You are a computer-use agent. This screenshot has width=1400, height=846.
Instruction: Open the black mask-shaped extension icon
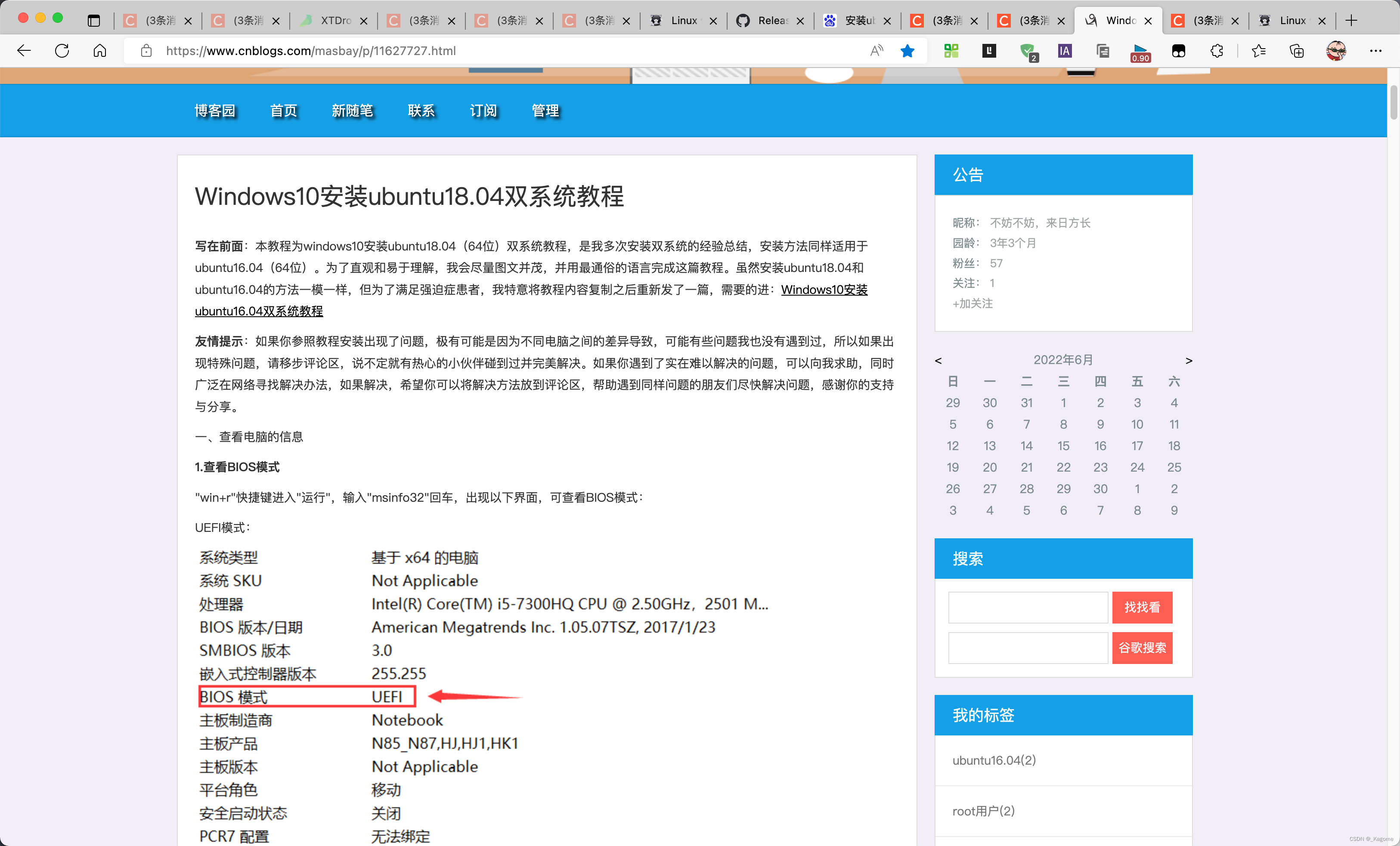[1178, 51]
